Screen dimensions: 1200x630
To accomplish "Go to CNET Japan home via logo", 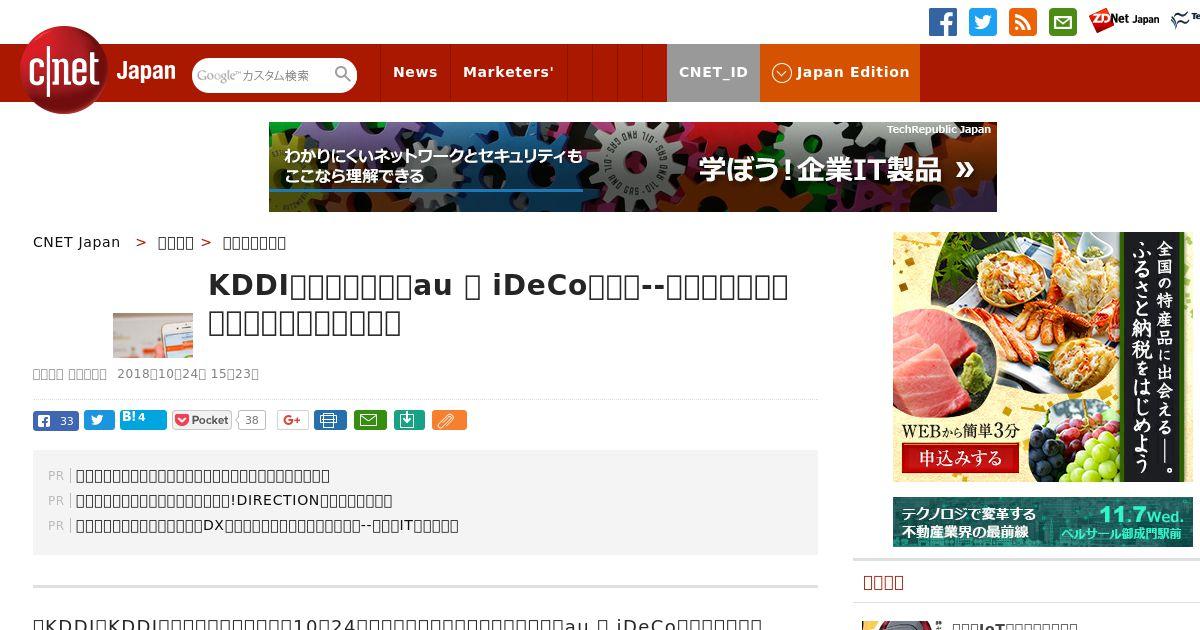I will 98,70.
